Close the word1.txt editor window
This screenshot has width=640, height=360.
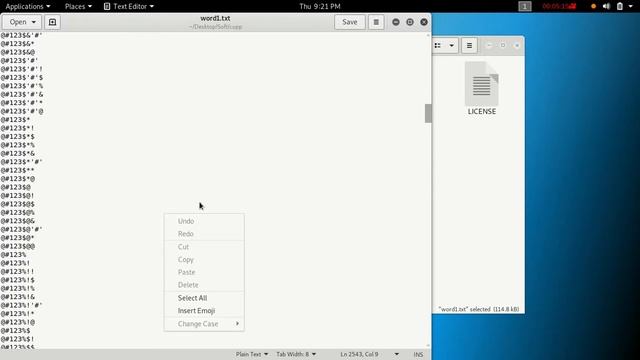click(x=424, y=22)
